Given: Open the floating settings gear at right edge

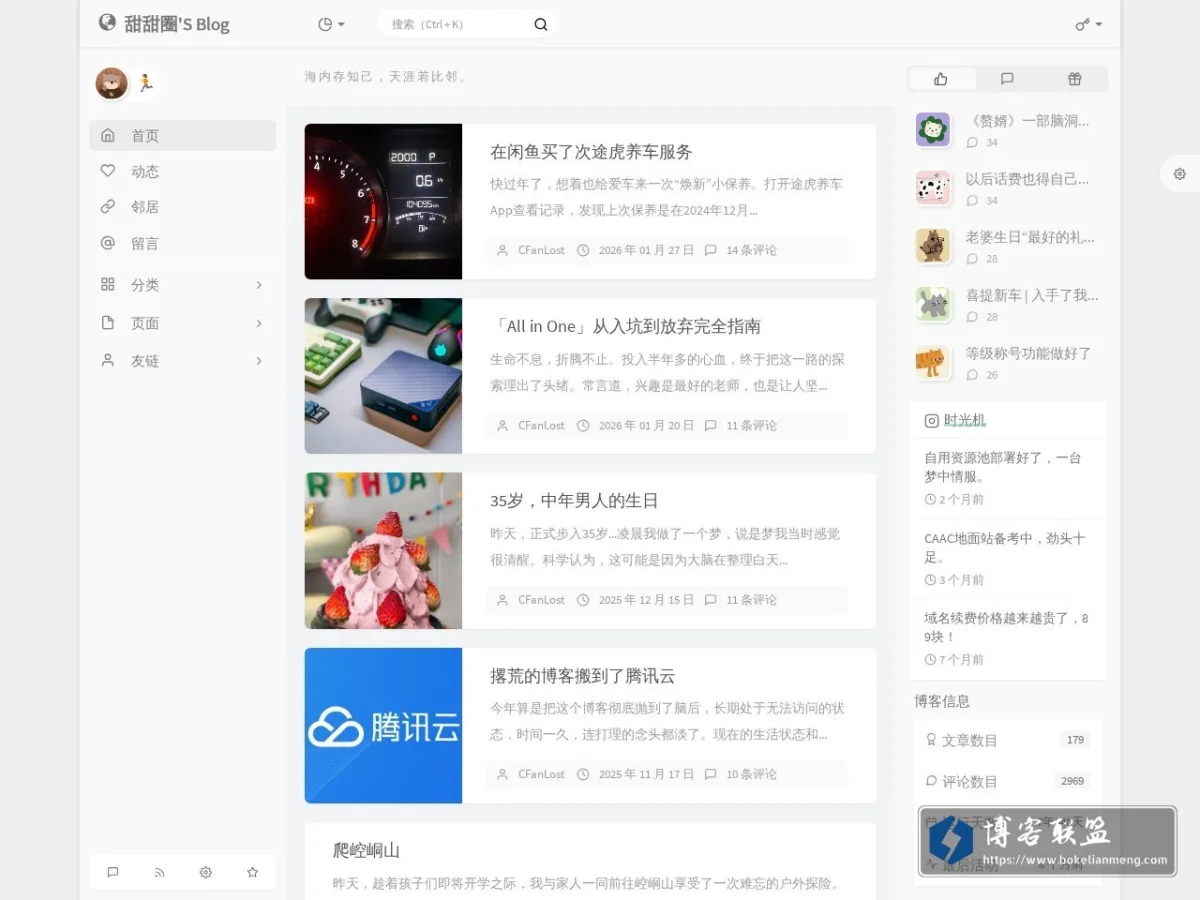Looking at the screenshot, I should 1180,173.
